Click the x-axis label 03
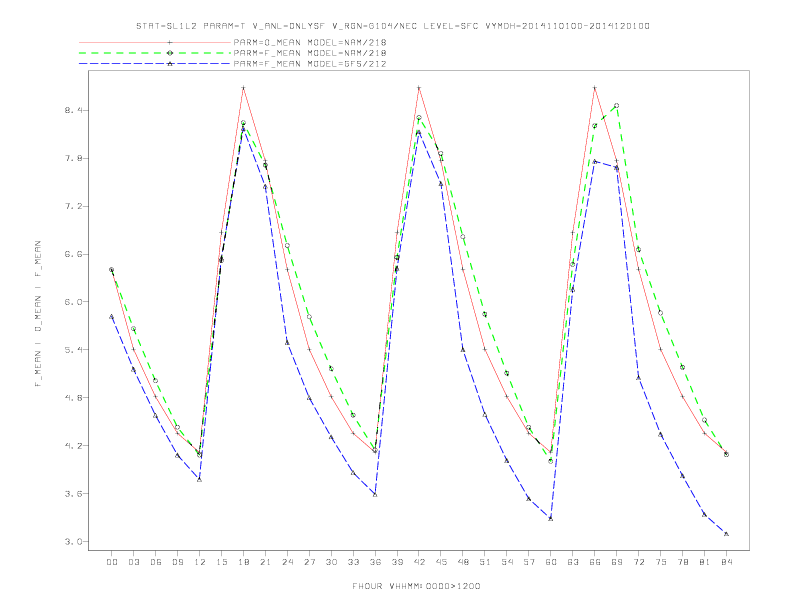The width and height of the screenshot is (792, 612). 133,562
